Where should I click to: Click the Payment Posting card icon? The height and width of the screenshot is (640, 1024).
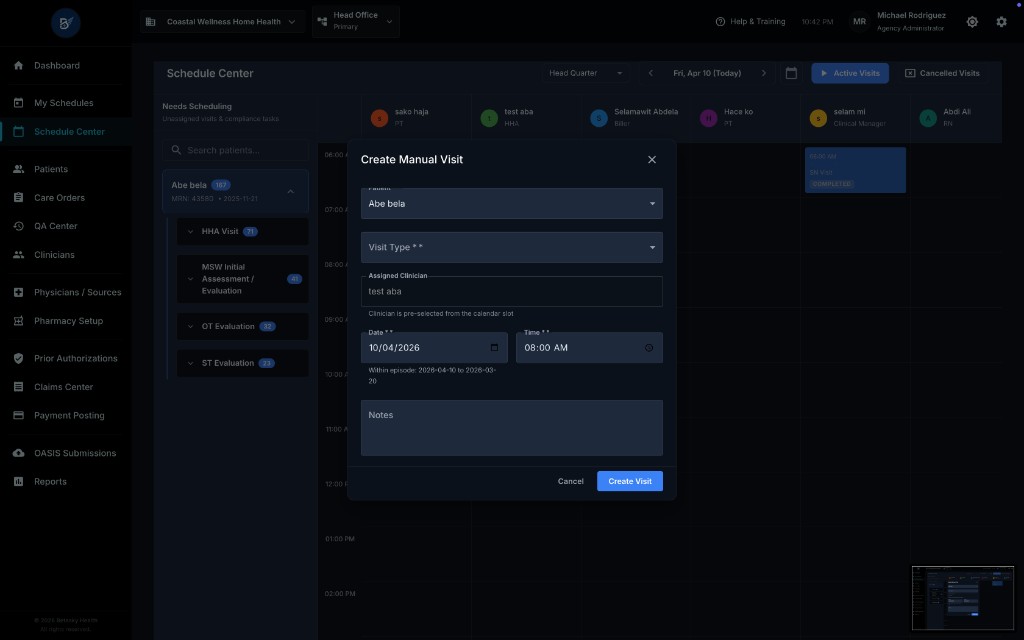(18, 415)
